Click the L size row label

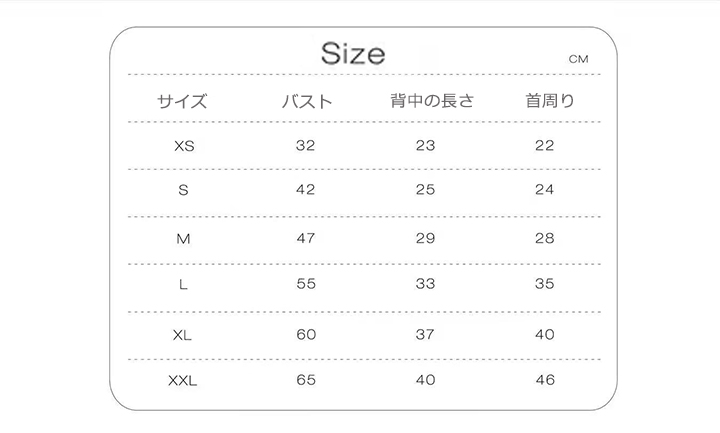tap(183, 284)
